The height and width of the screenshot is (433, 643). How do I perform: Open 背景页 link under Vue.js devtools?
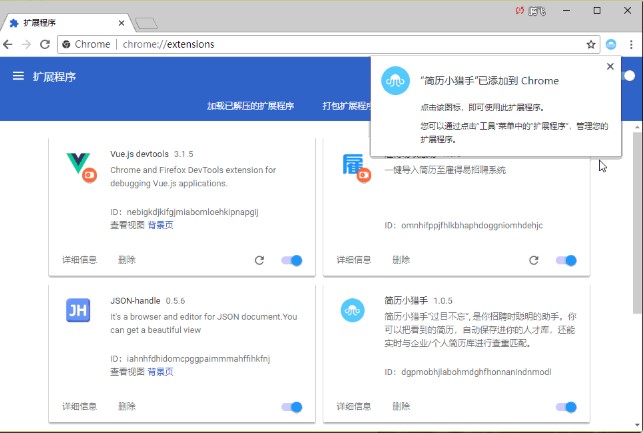tap(160, 225)
